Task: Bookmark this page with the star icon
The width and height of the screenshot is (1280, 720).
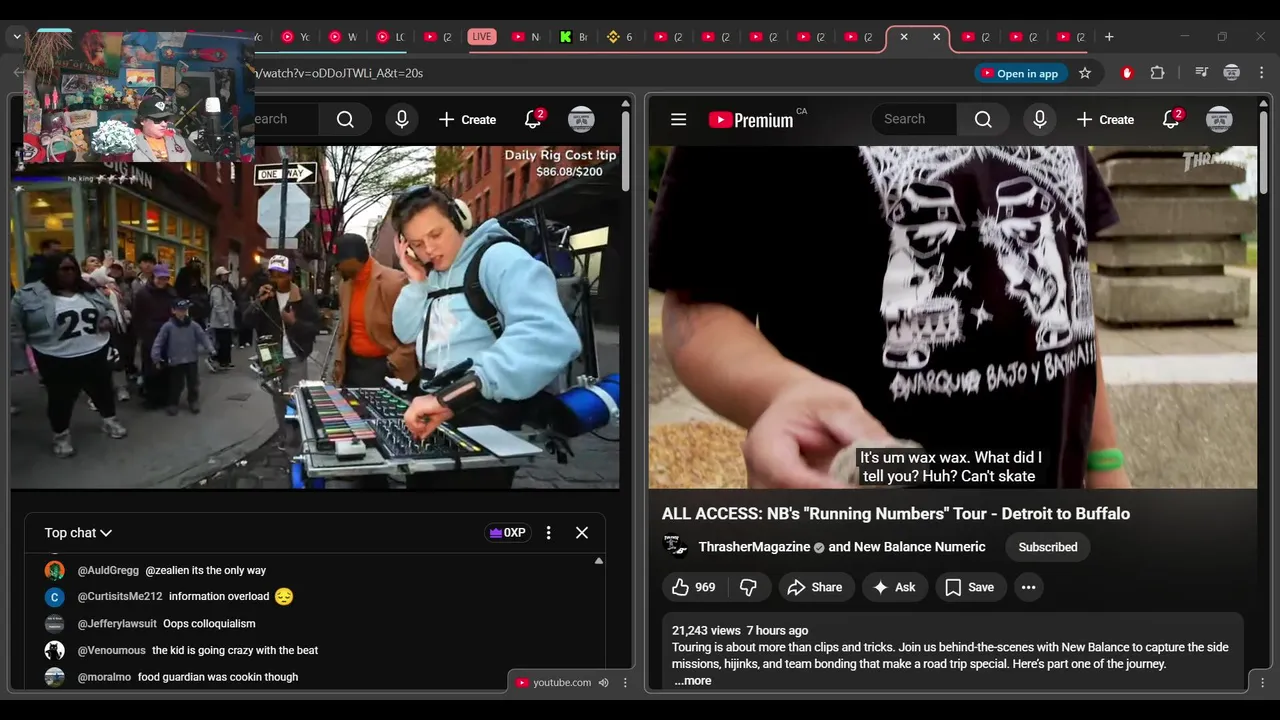Action: [x=1085, y=73]
